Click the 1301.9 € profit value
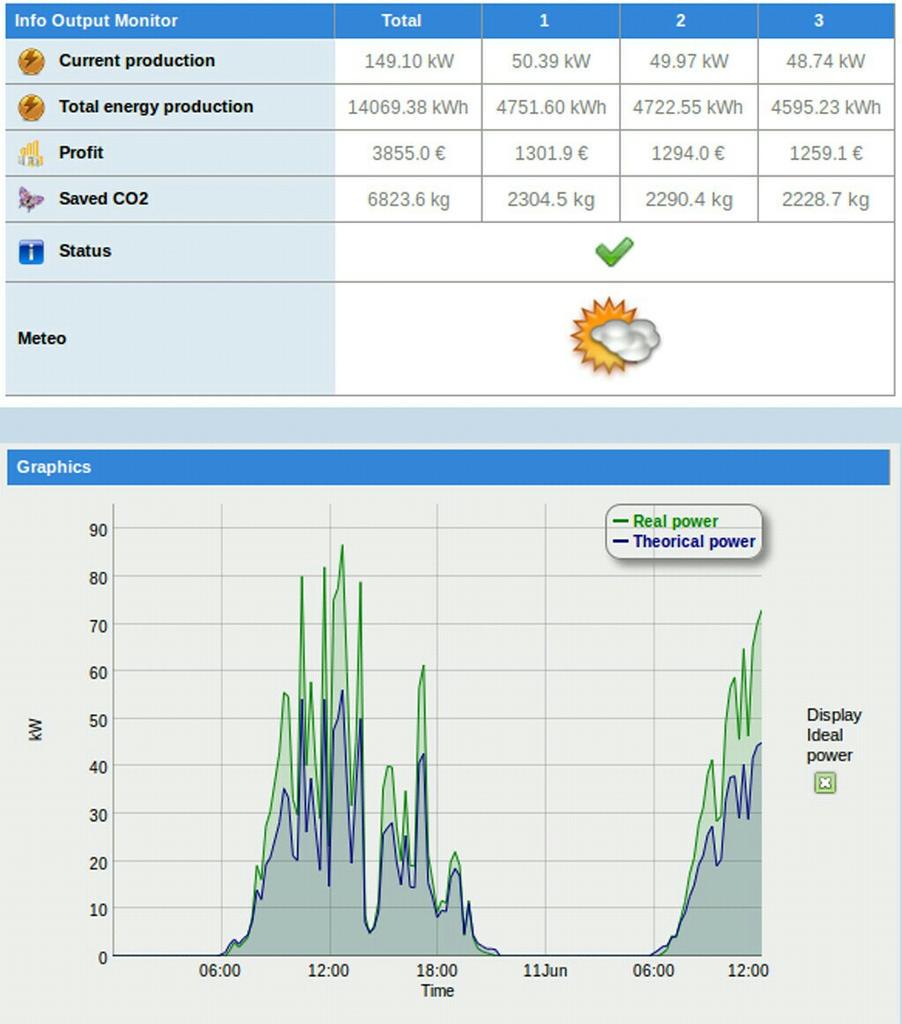 [x=551, y=153]
